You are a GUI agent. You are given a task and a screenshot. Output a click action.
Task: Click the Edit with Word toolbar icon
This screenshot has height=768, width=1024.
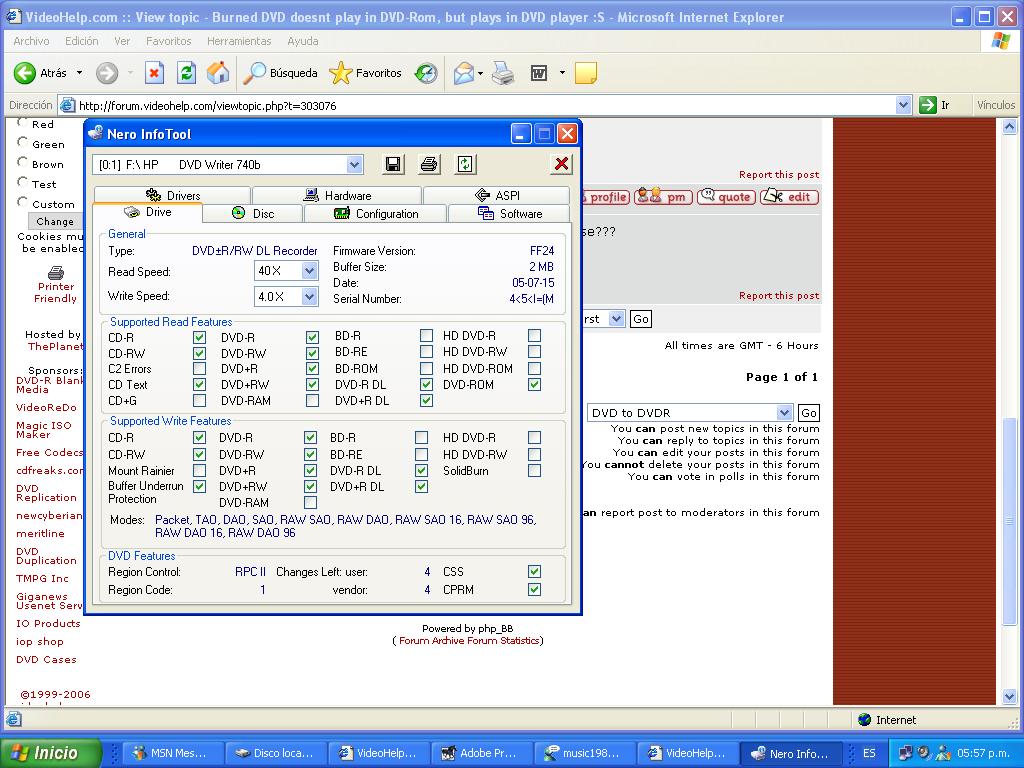coord(539,73)
